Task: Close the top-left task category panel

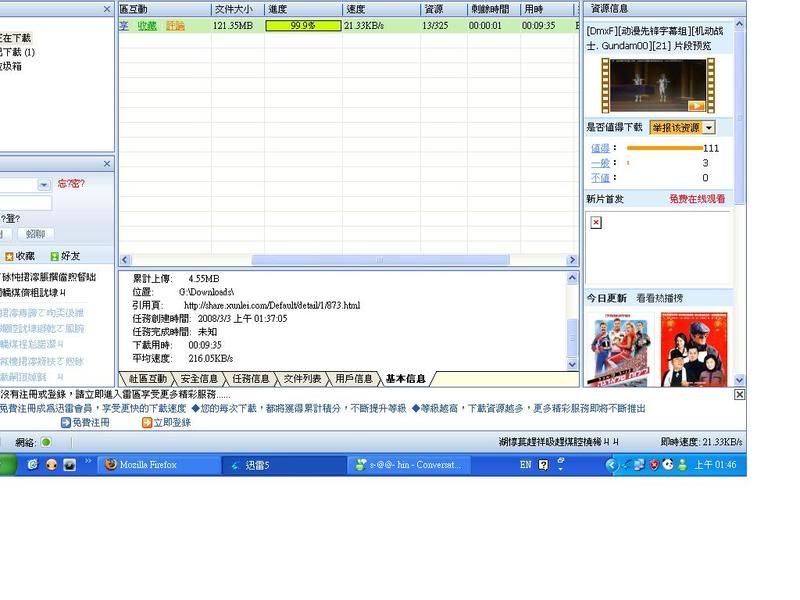Action: [107, 9]
